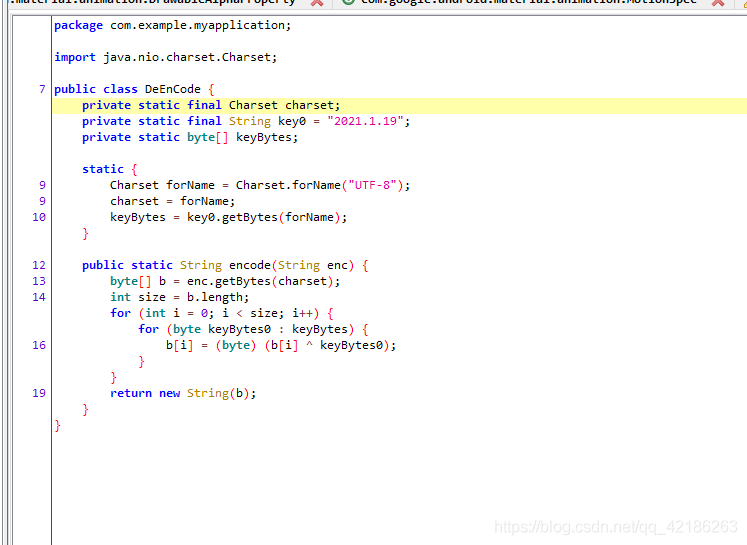
Task: Click the highlighted field name 'charset;'
Action: pos(313,105)
